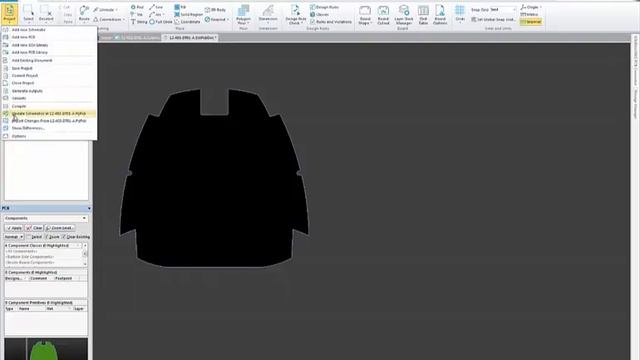This screenshot has height=360, width=640.
Task: Click the Deselect tool in the ribbon
Action: (46, 14)
